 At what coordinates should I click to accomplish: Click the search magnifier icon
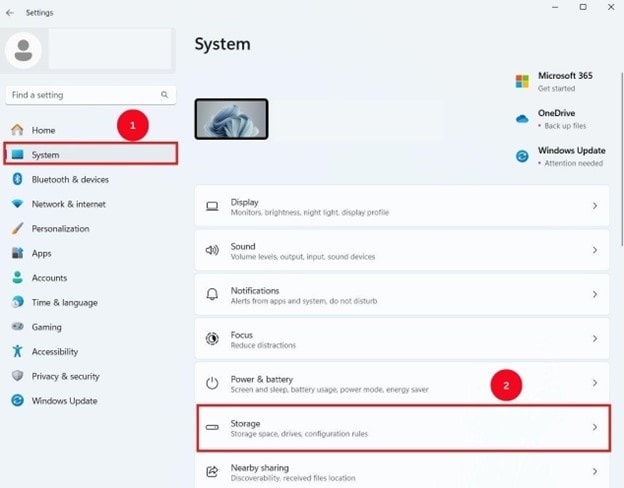(x=164, y=95)
